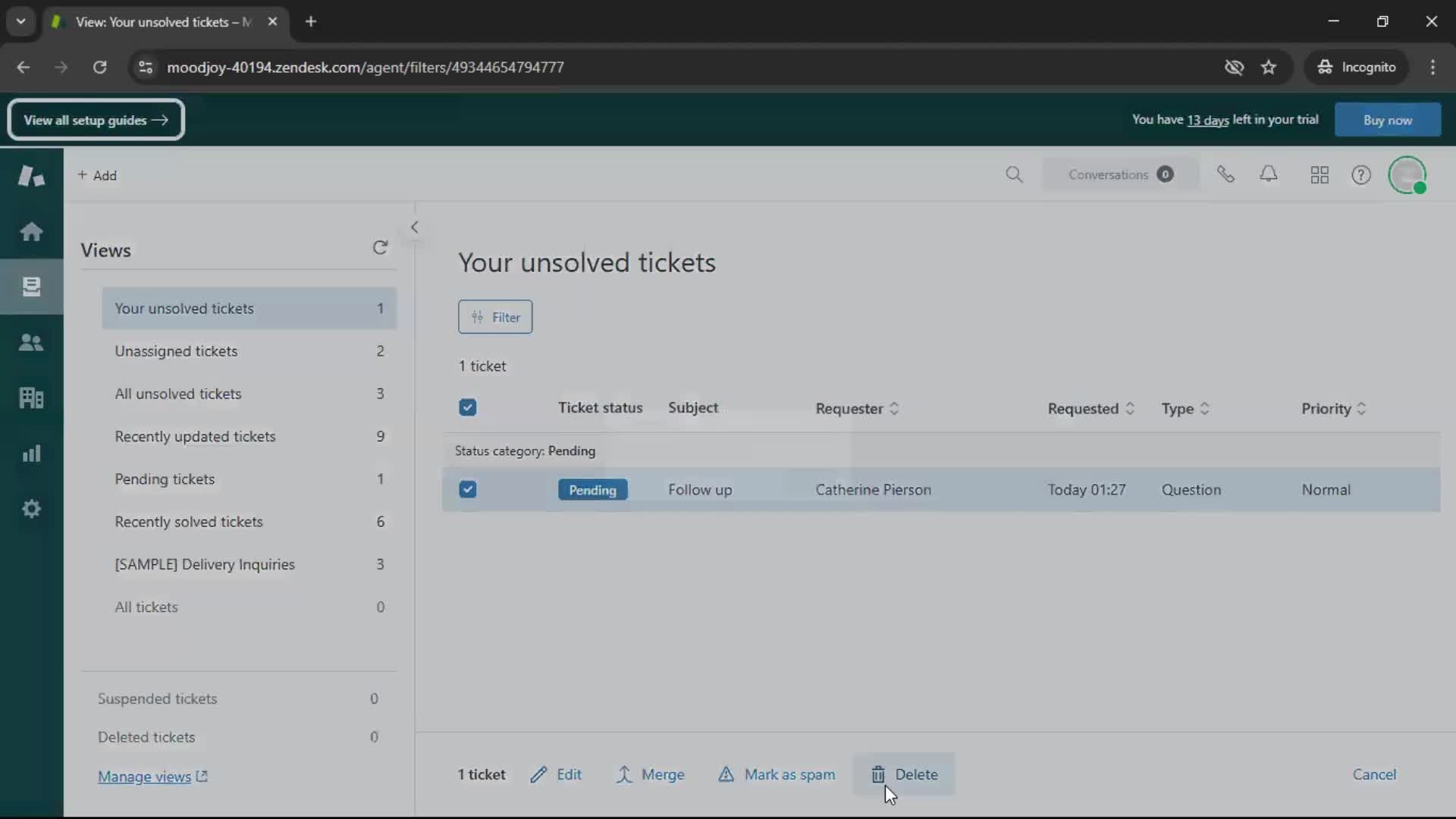Click browser back arrow
The image size is (1456, 819).
(23, 67)
